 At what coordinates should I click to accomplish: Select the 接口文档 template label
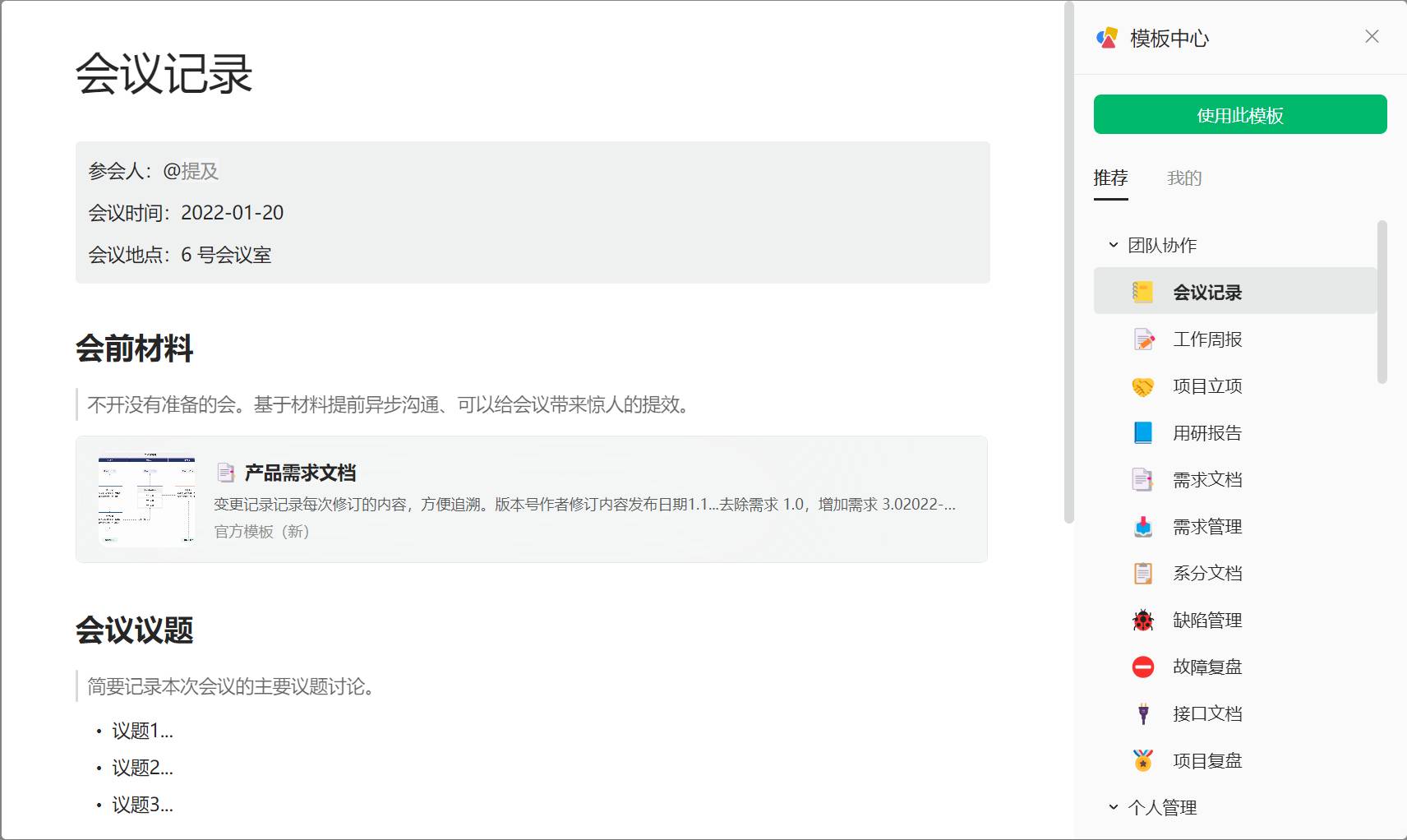point(1207,713)
